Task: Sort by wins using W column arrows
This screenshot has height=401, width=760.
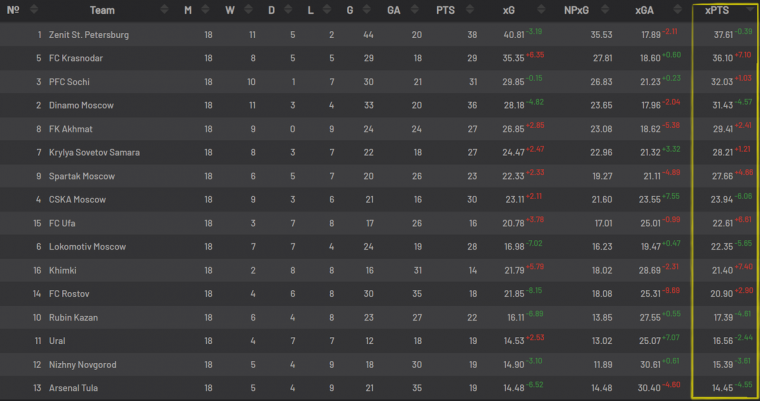Action: point(248,9)
